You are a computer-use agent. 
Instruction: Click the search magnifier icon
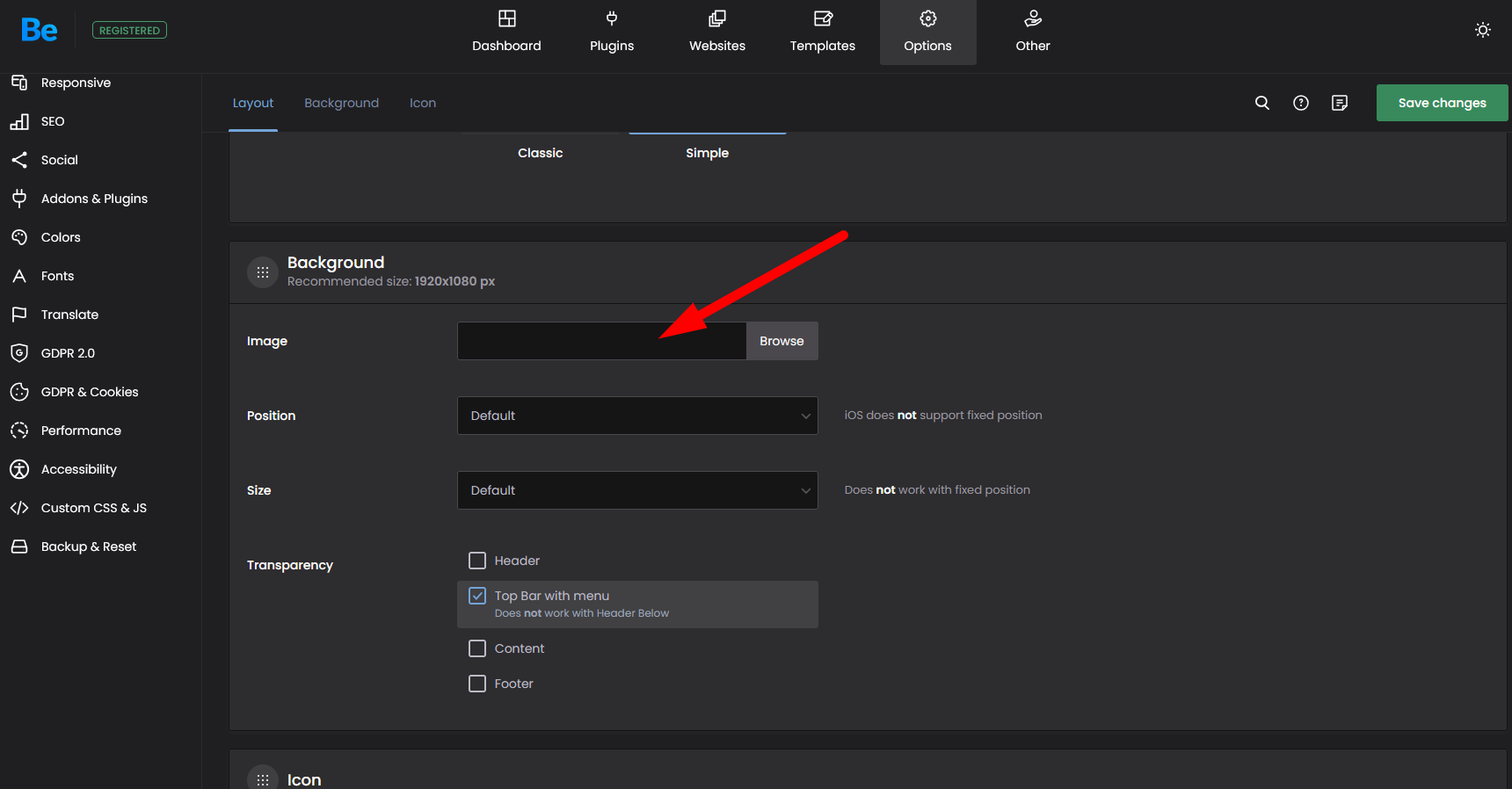point(1261,103)
